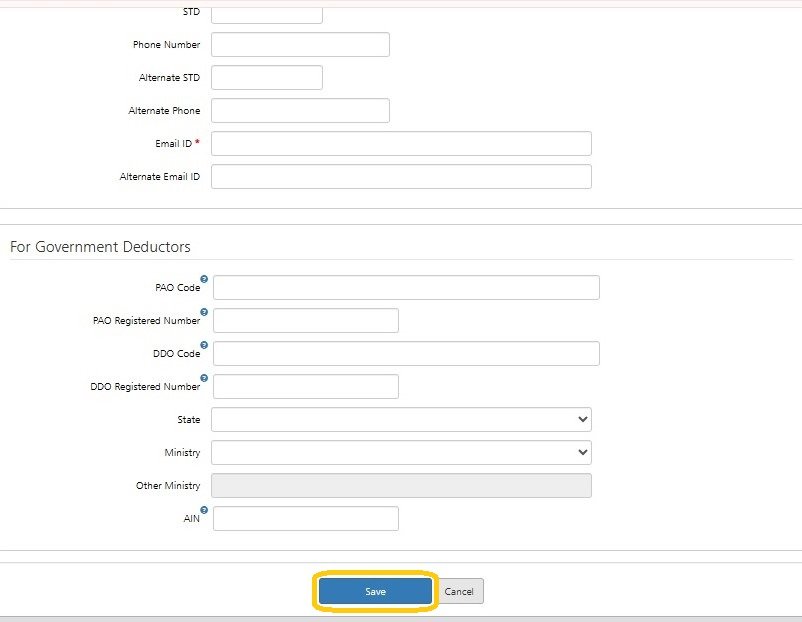This screenshot has height=622, width=802.
Task: Click the Alternate Email ID field
Action: 400,176
